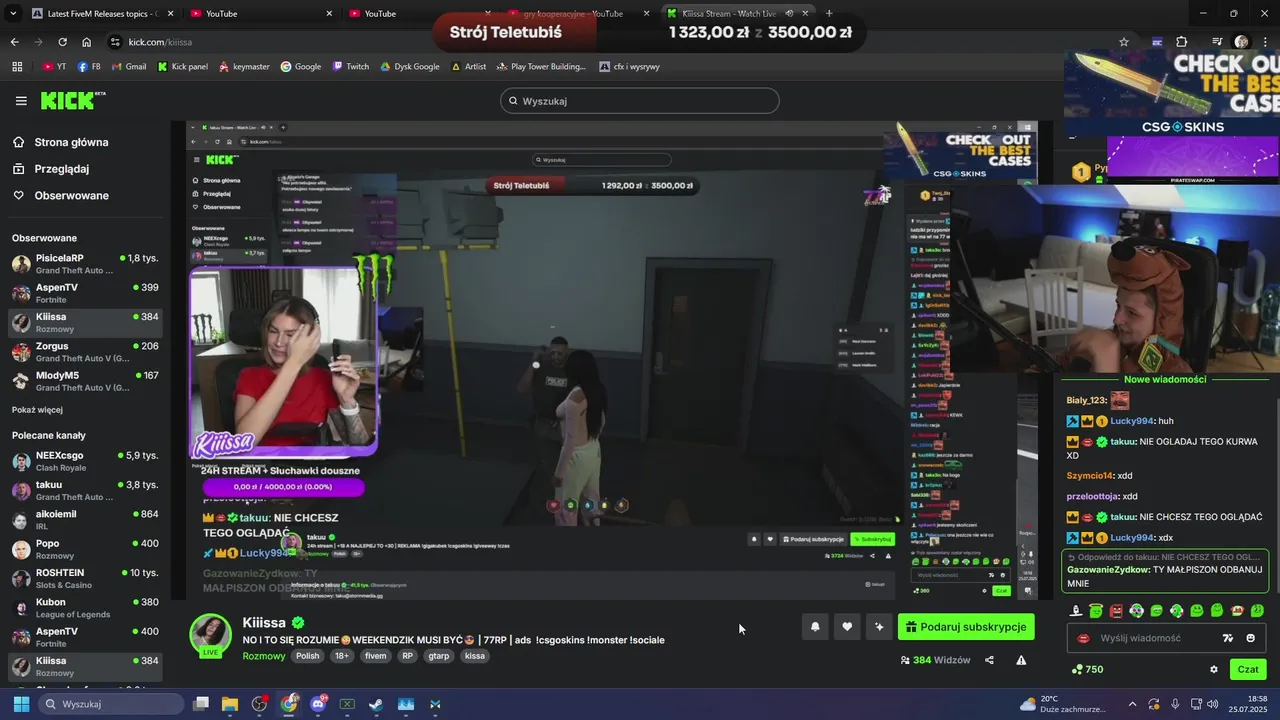Open Steam from the taskbar
Viewport: 1280px width, 720px height.
[x=376, y=704]
